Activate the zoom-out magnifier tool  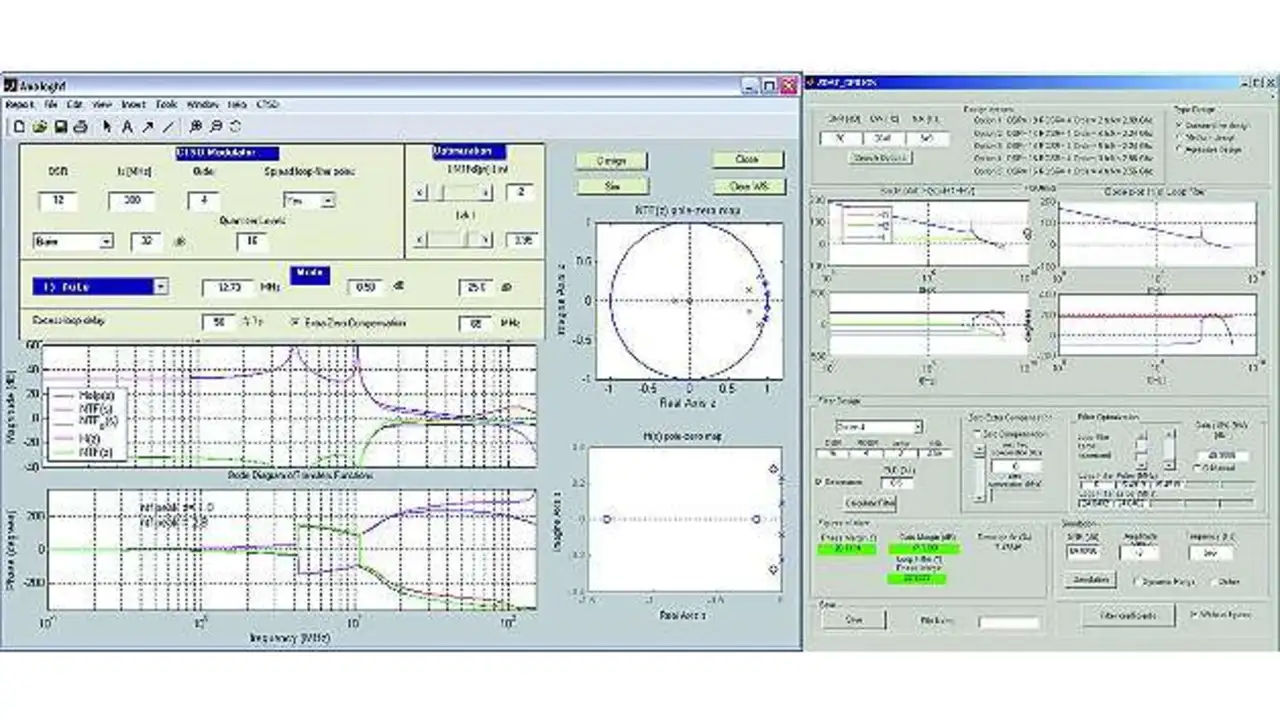click(x=216, y=126)
